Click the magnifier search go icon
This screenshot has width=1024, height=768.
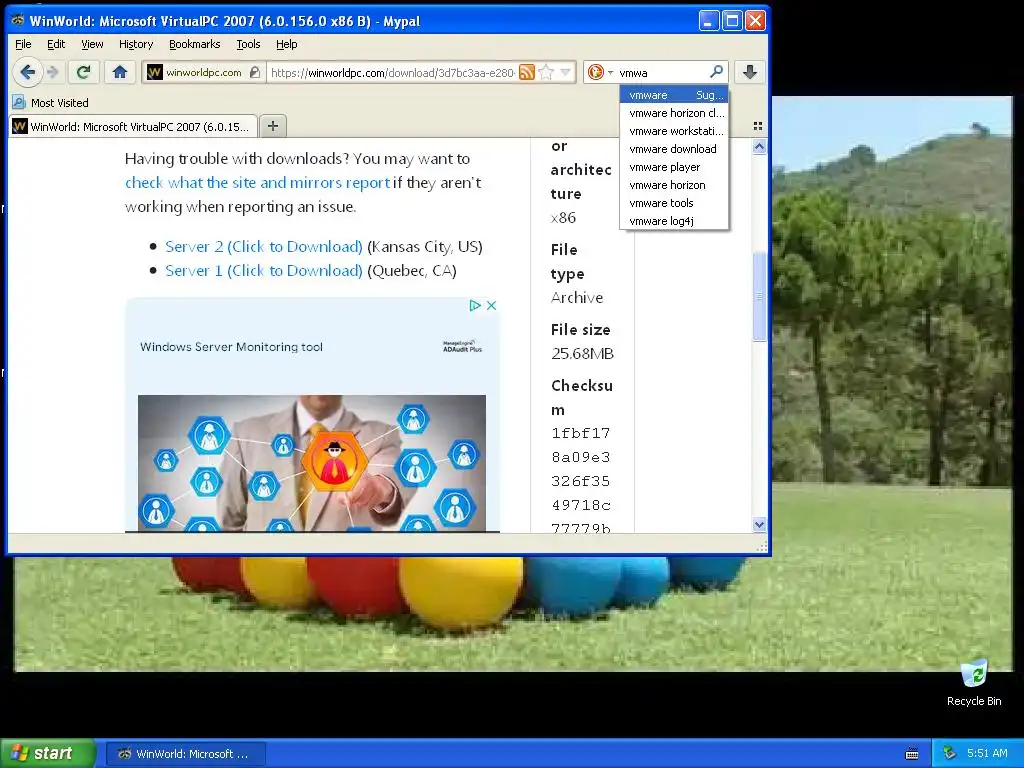tap(716, 71)
